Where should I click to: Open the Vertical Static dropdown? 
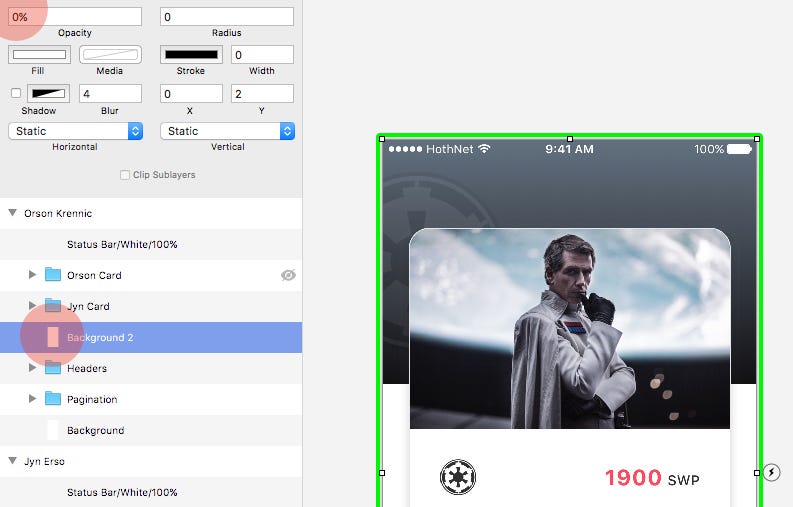(228, 131)
